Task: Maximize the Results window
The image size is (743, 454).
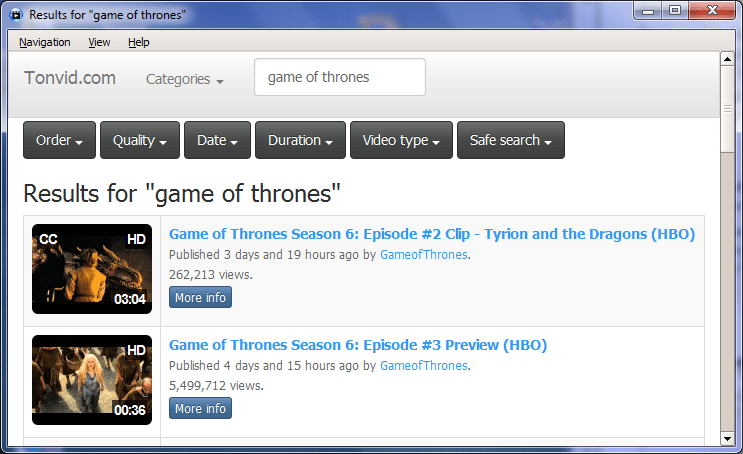Action: 675,11
